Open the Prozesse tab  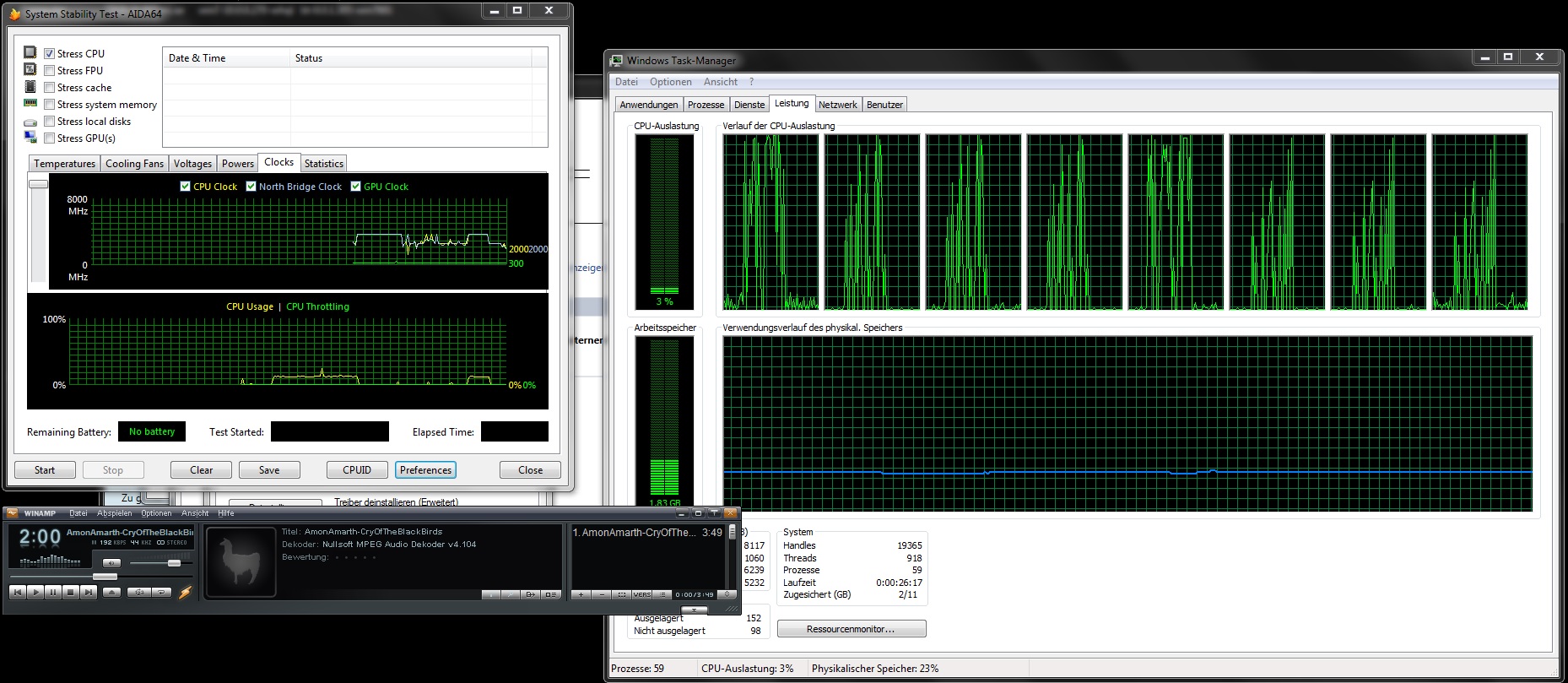pyautogui.click(x=706, y=105)
